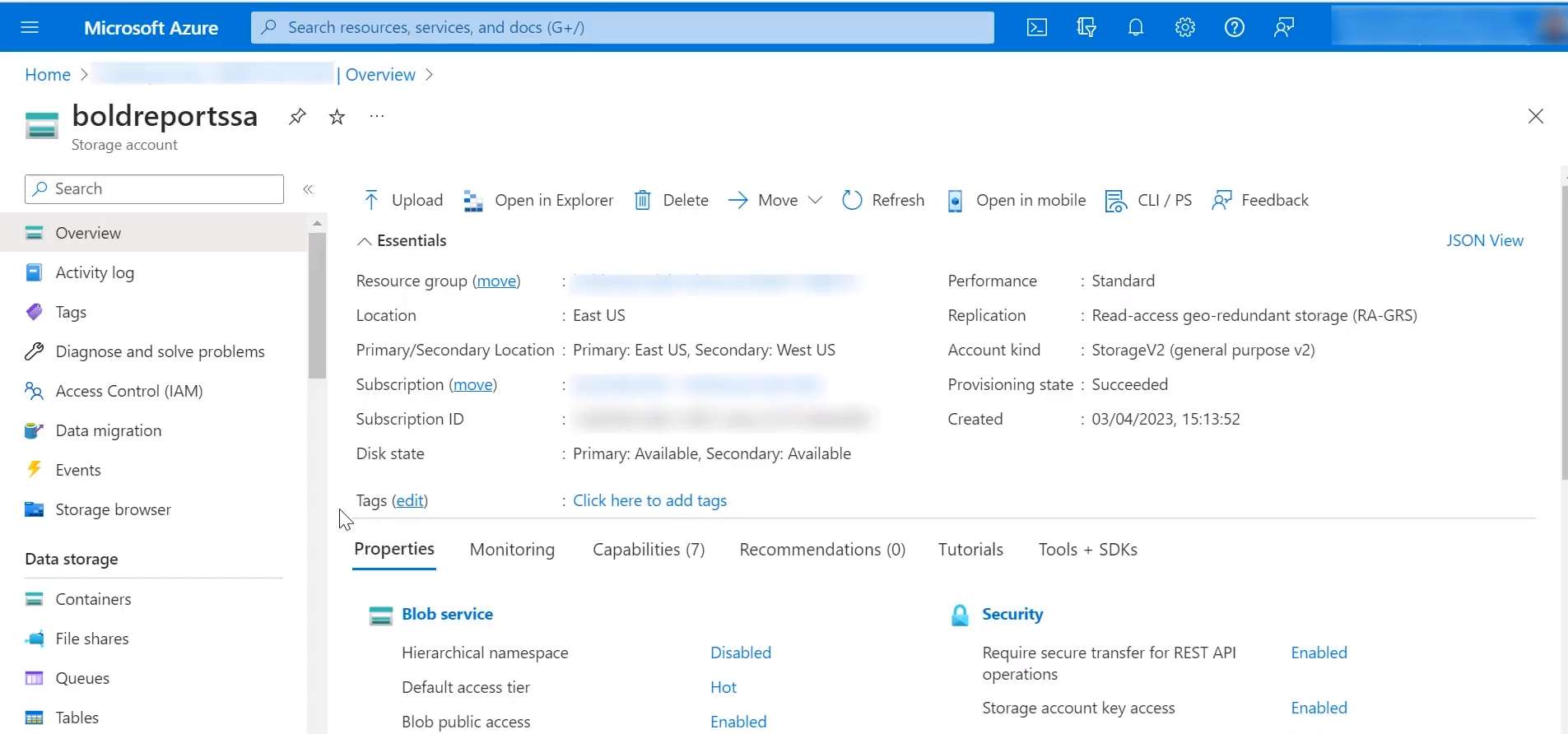Click Open in Explorer
The width and height of the screenshot is (1568, 734).
(x=538, y=200)
